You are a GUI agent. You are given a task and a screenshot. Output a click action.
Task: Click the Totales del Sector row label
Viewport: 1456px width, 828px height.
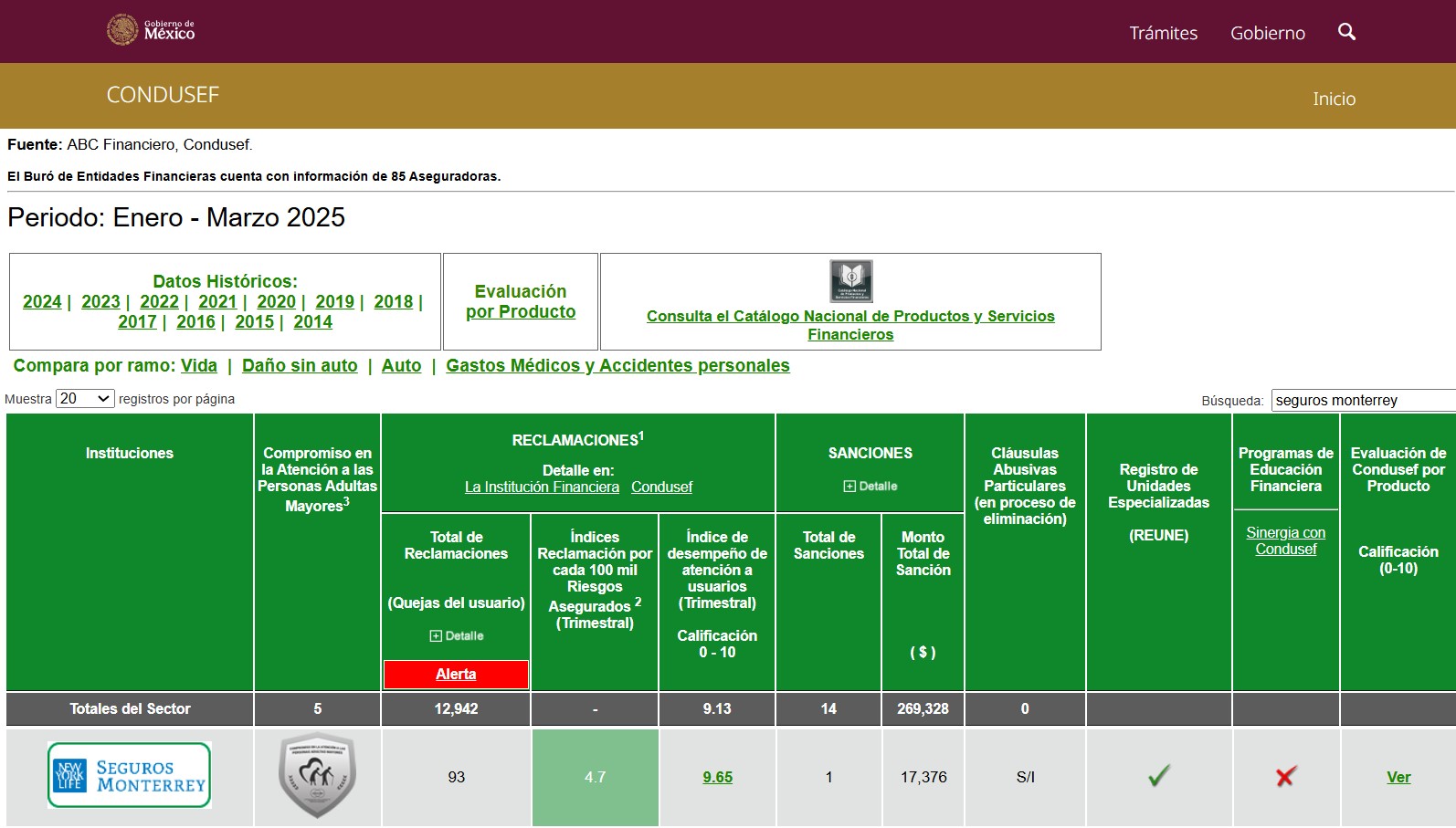[130, 709]
